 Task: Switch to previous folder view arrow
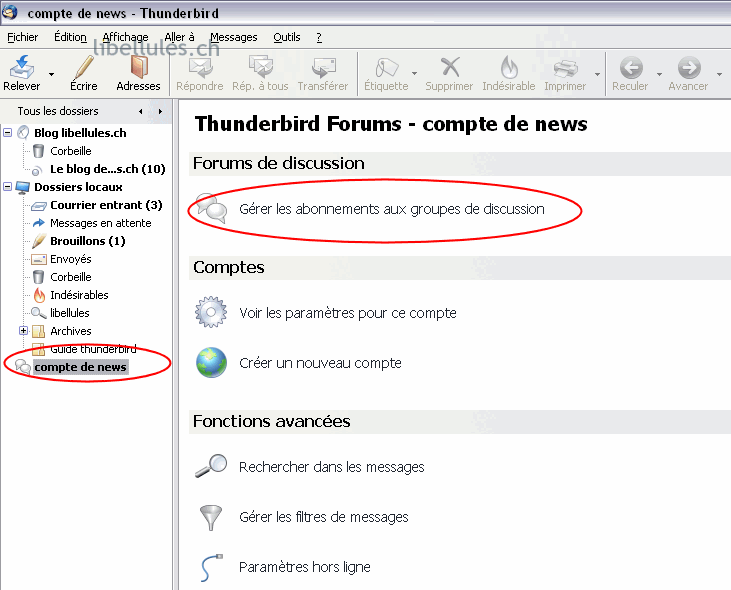[141, 111]
